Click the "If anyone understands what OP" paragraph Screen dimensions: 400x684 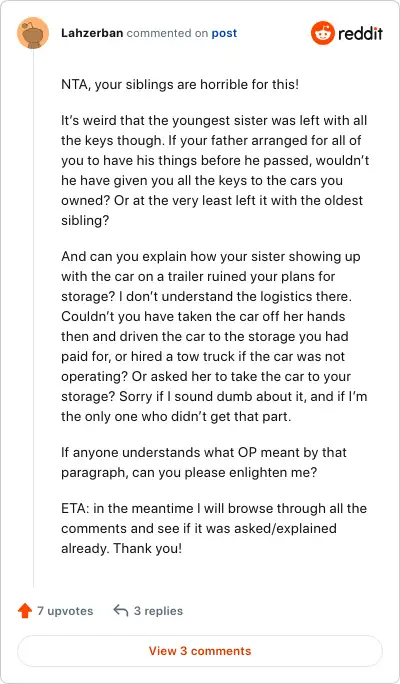204,462
